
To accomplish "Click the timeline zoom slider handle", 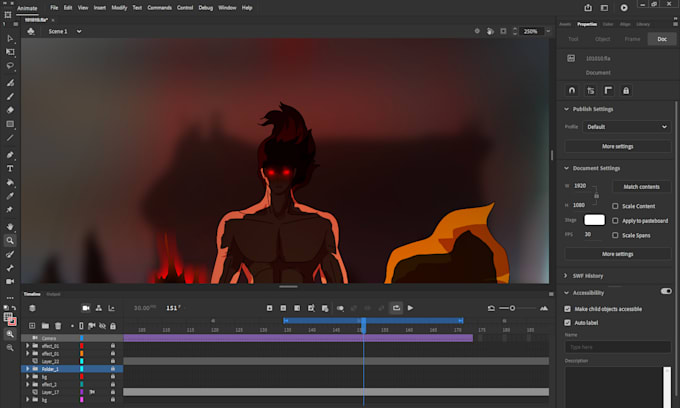I will 512,308.
